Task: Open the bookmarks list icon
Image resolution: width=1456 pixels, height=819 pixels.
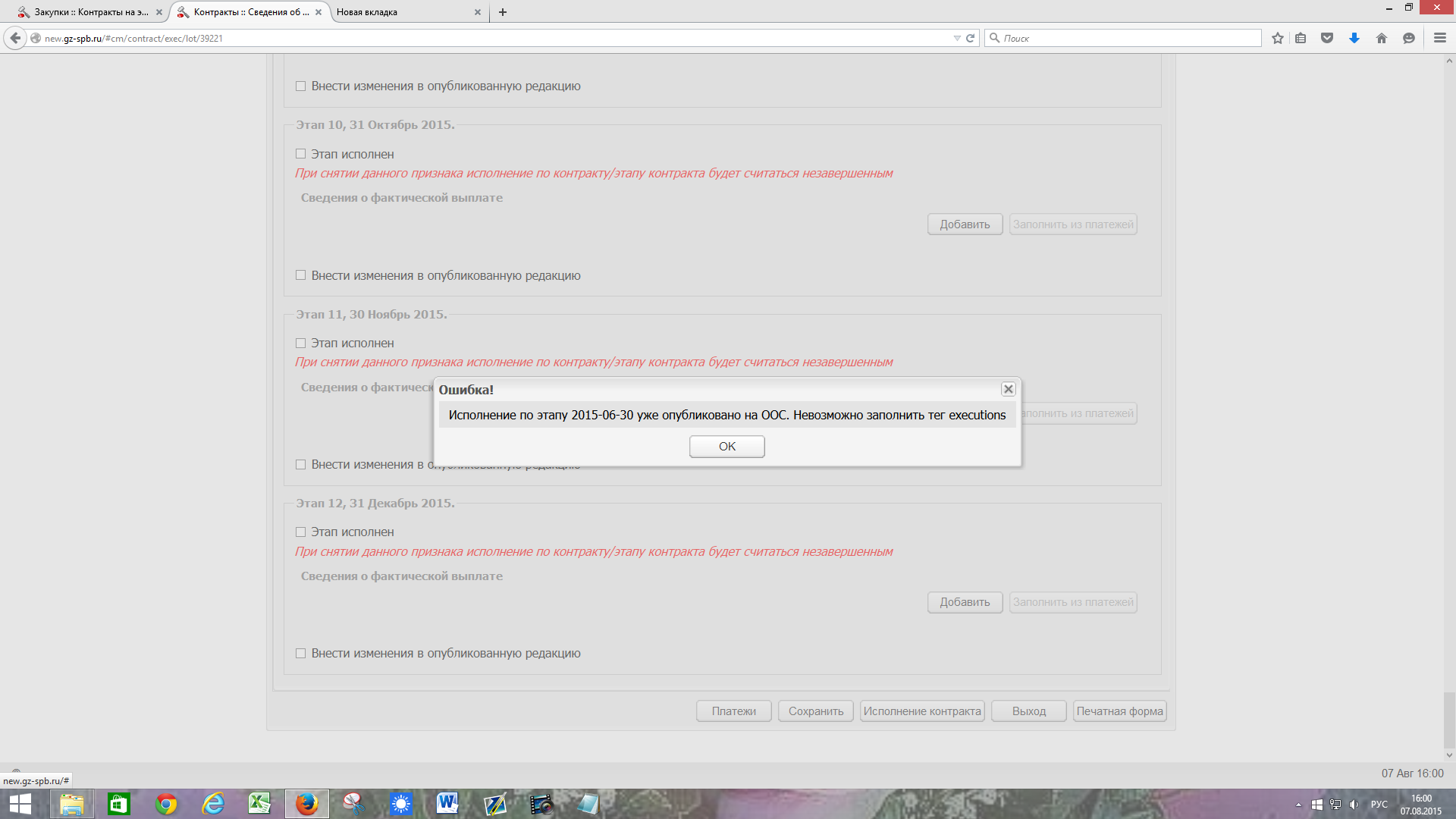Action: [x=1301, y=38]
